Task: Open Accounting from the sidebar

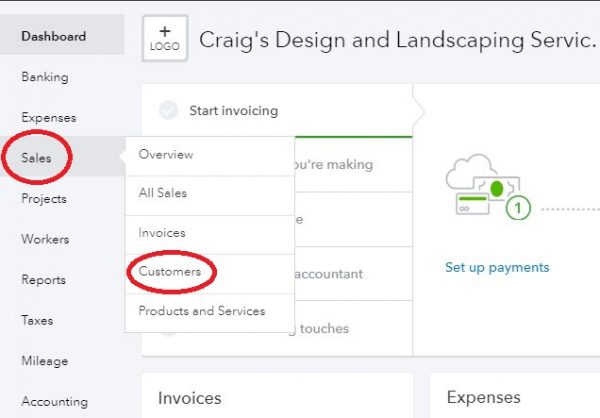Action: pyautogui.click(x=54, y=402)
